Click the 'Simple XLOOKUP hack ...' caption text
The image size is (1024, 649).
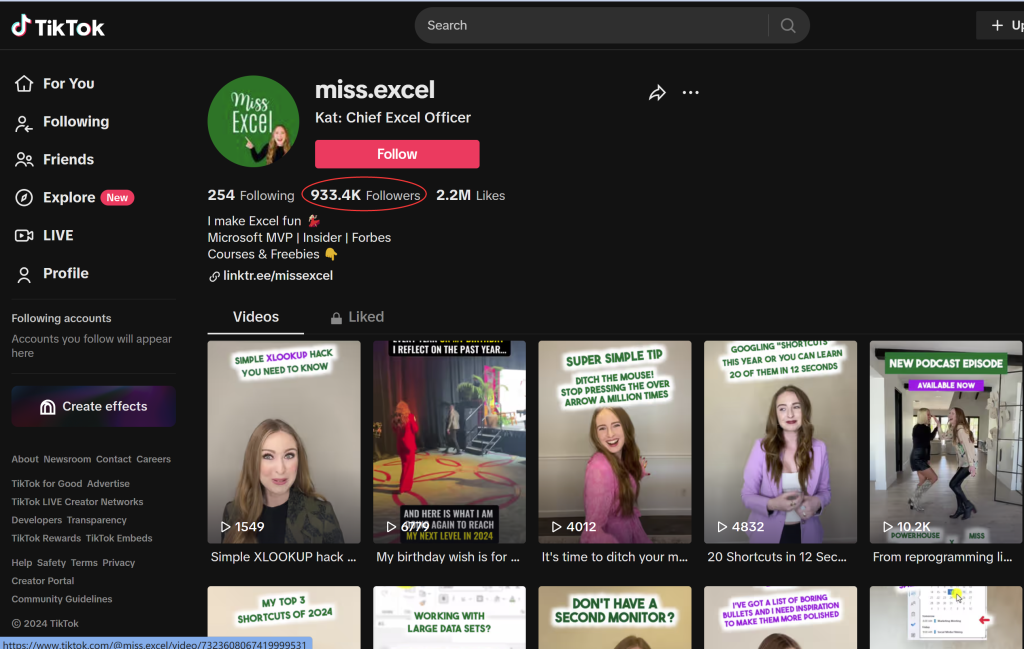[283, 557]
